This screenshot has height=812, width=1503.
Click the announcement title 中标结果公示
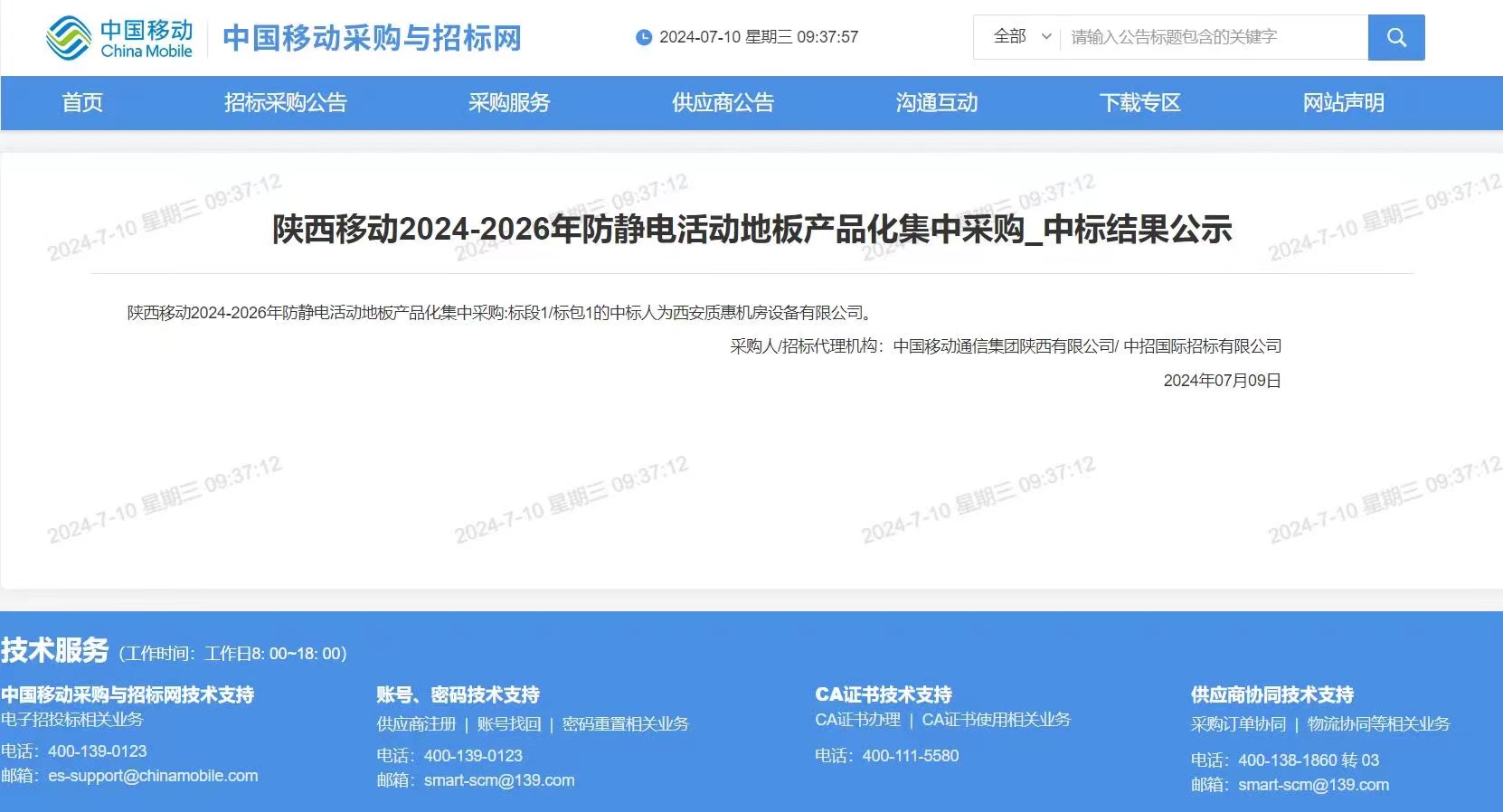coord(751,230)
